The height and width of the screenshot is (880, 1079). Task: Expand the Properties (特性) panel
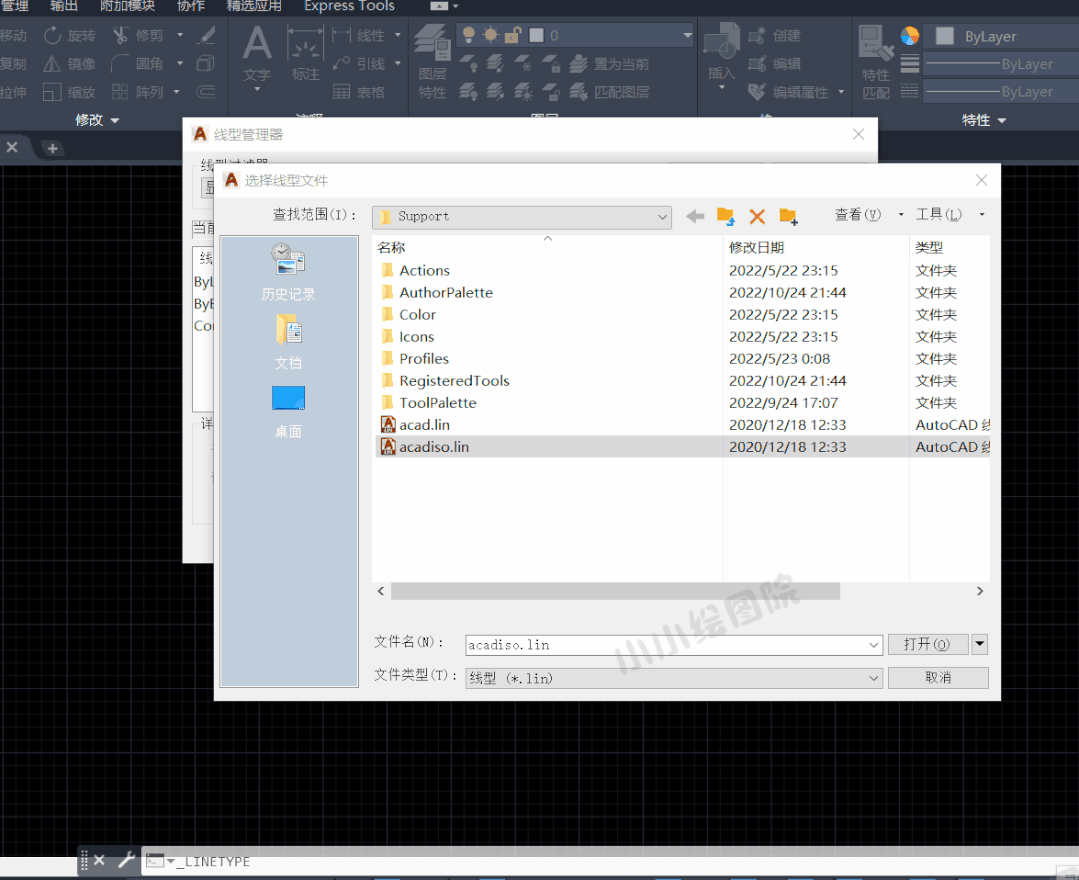click(984, 120)
